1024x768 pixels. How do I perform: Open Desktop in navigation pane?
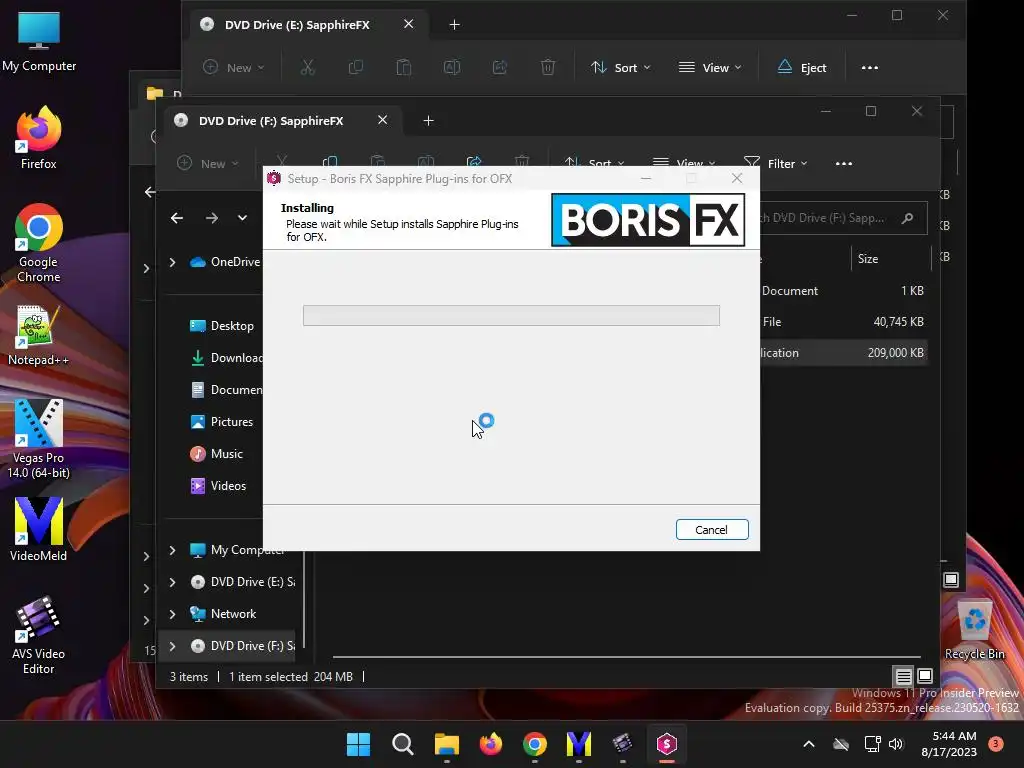221,326
